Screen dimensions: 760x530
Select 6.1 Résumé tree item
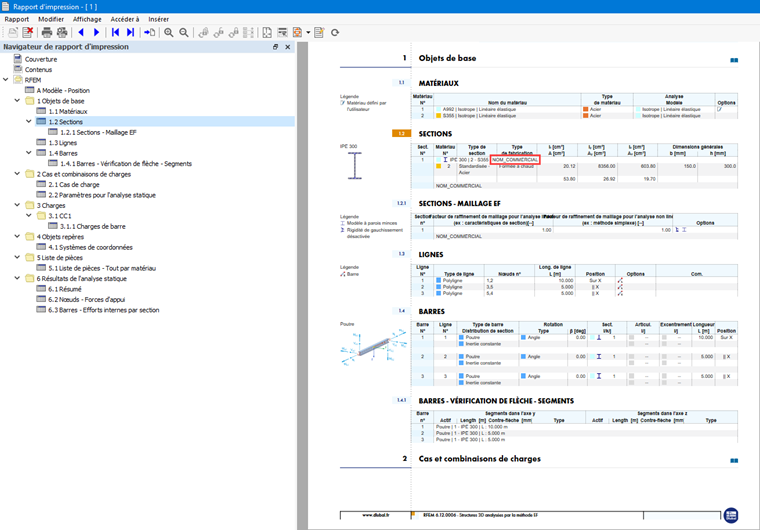click(65, 289)
